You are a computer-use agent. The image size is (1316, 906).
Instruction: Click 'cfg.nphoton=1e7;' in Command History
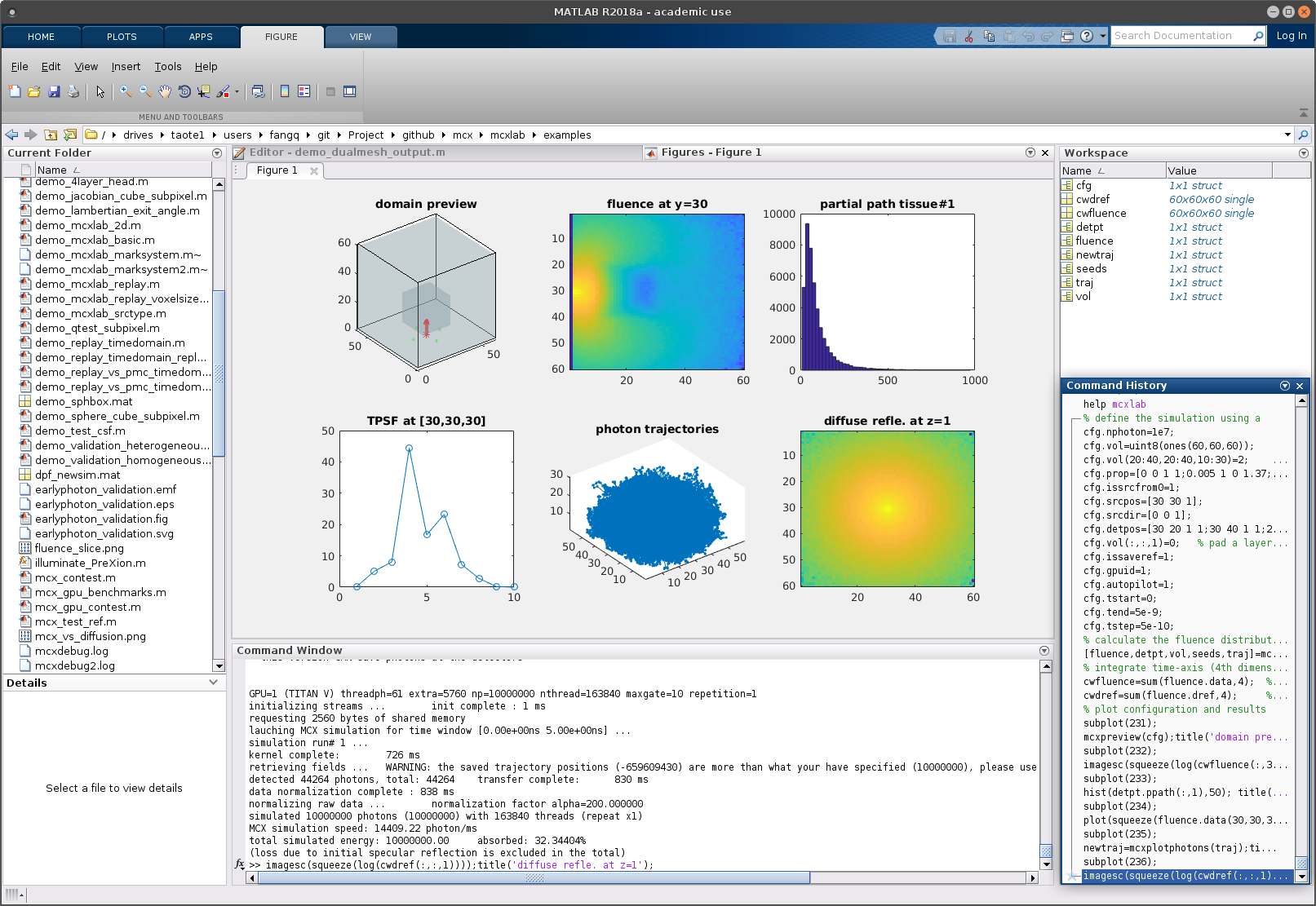tap(1128, 432)
